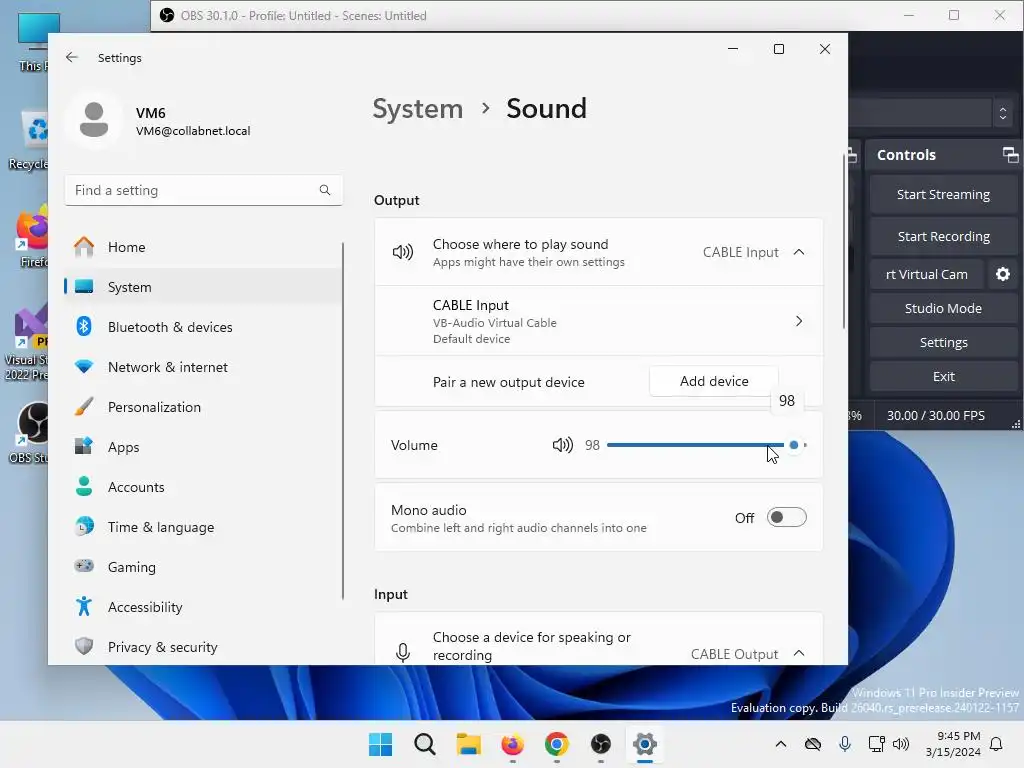1024x768 pixels.
Task: Click the search magnifier in Find a setting
Action: (x=325, y=190)
